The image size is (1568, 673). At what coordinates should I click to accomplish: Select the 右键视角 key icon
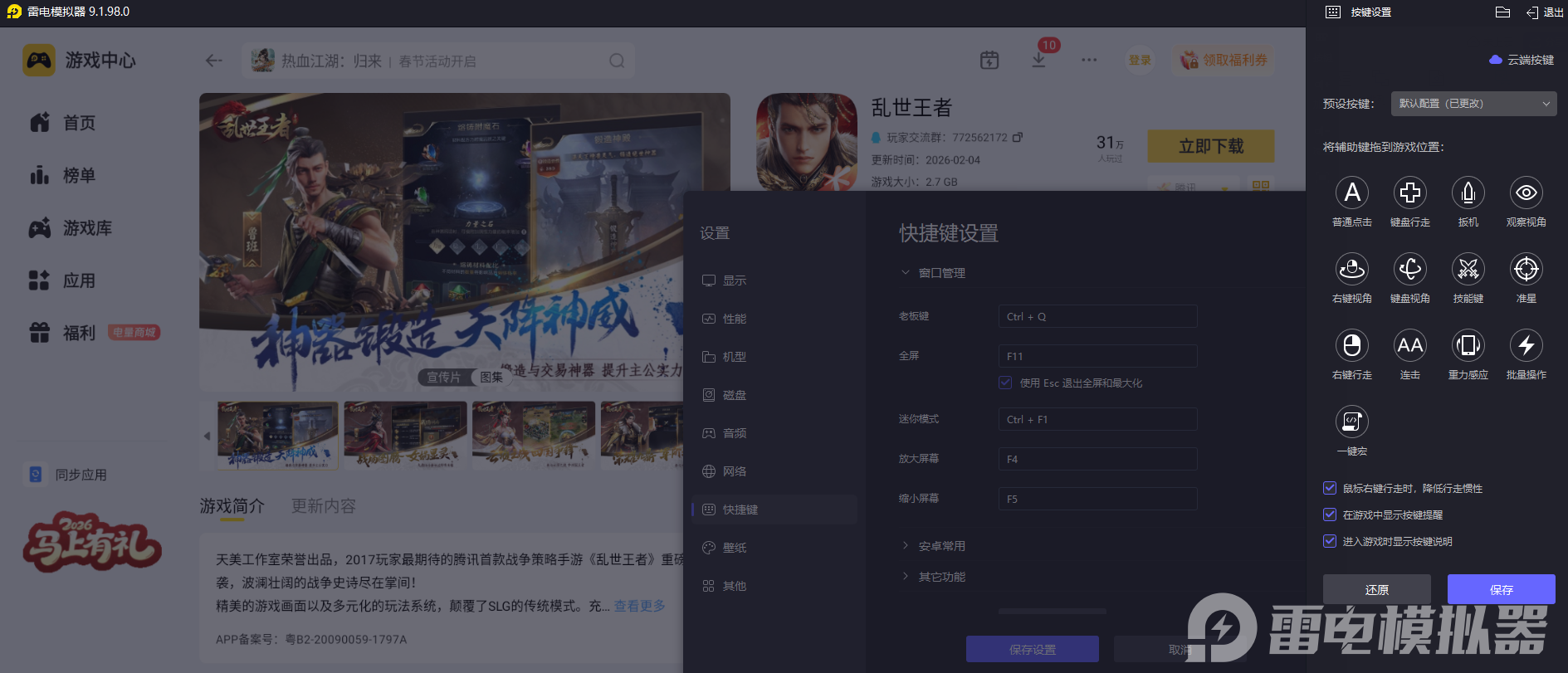1352,269
